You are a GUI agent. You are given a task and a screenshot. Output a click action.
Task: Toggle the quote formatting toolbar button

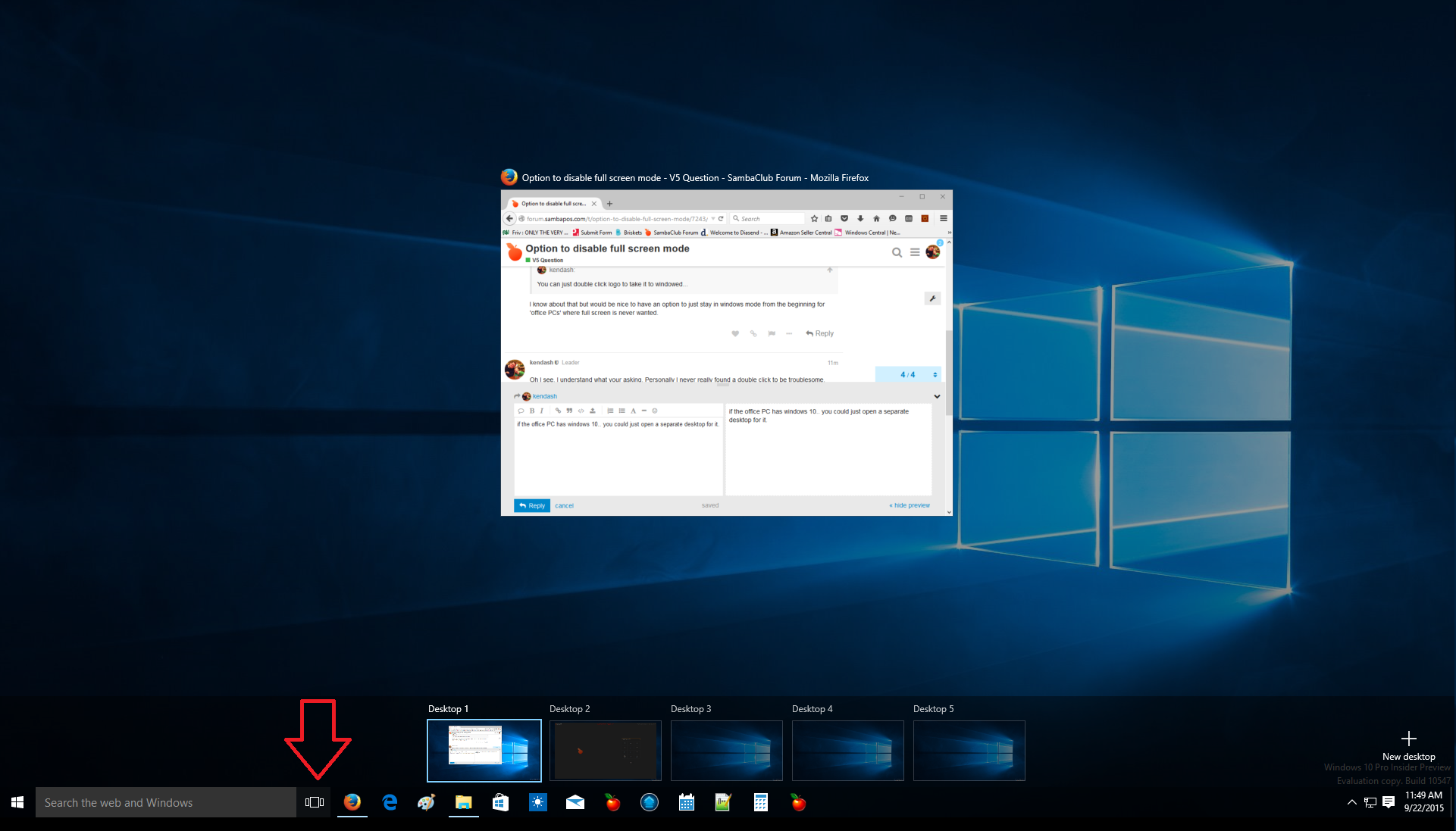[x=569, y=412]
